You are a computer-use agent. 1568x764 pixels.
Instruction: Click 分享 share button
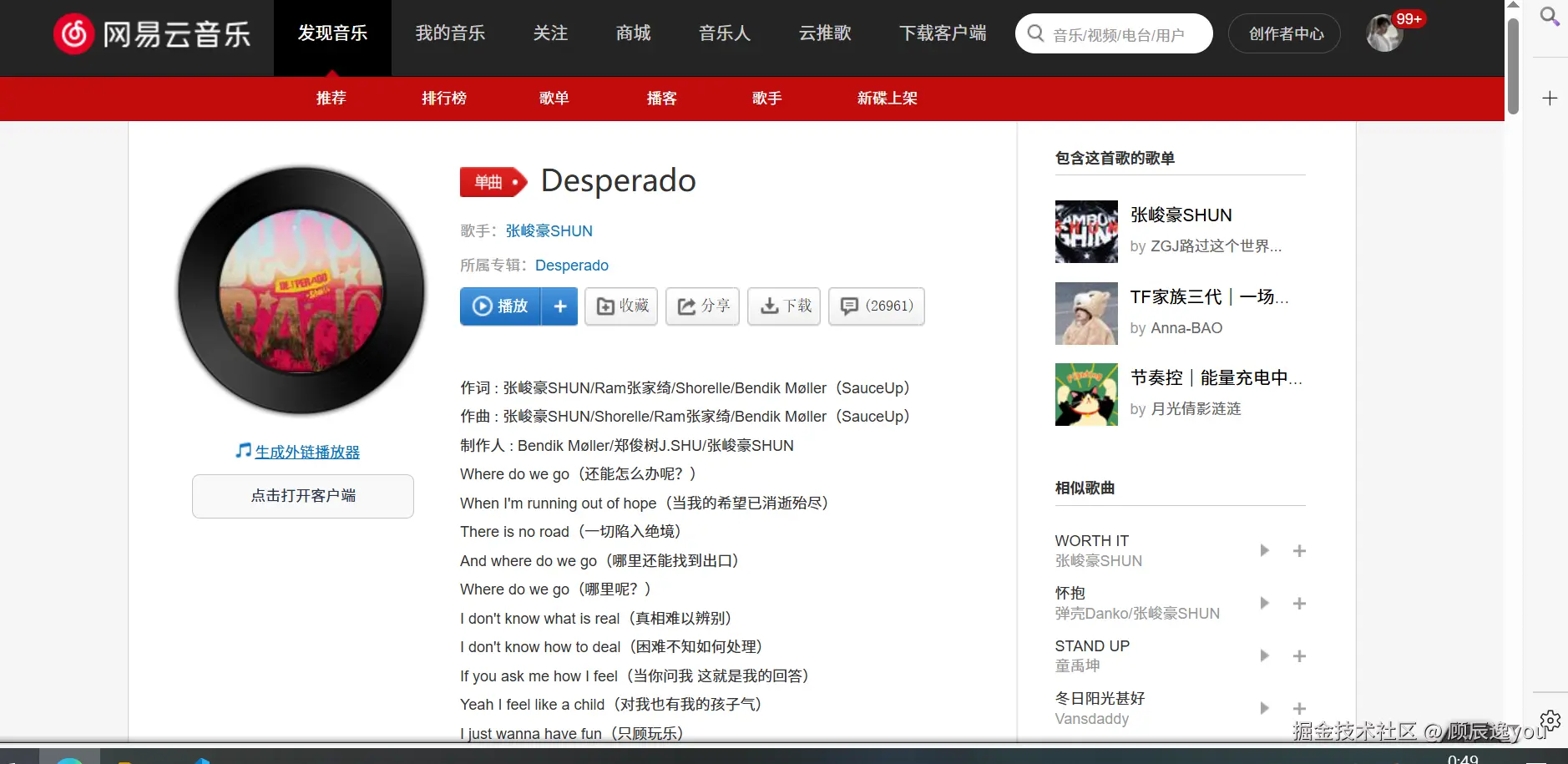click(x=702, y=306)
